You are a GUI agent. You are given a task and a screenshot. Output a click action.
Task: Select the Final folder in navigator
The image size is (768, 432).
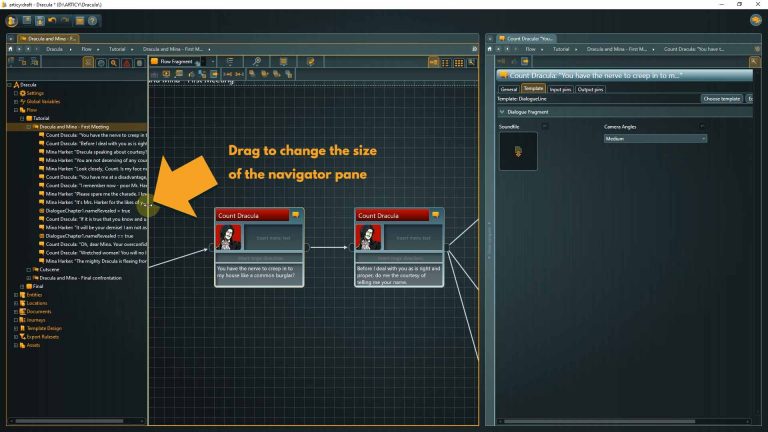tap(38, 286)
